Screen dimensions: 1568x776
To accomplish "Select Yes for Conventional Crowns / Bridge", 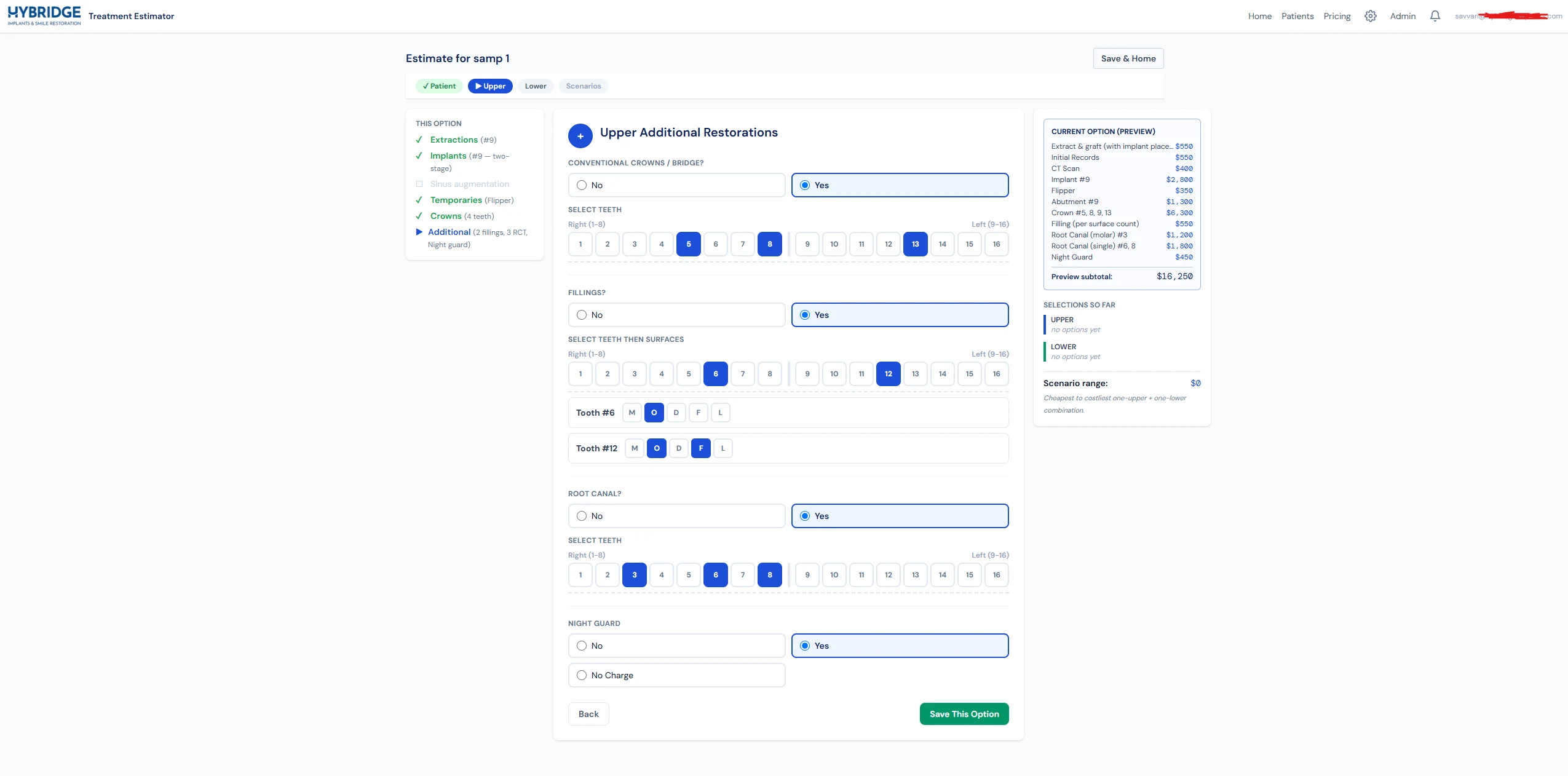I will click(x=900, y=185).
